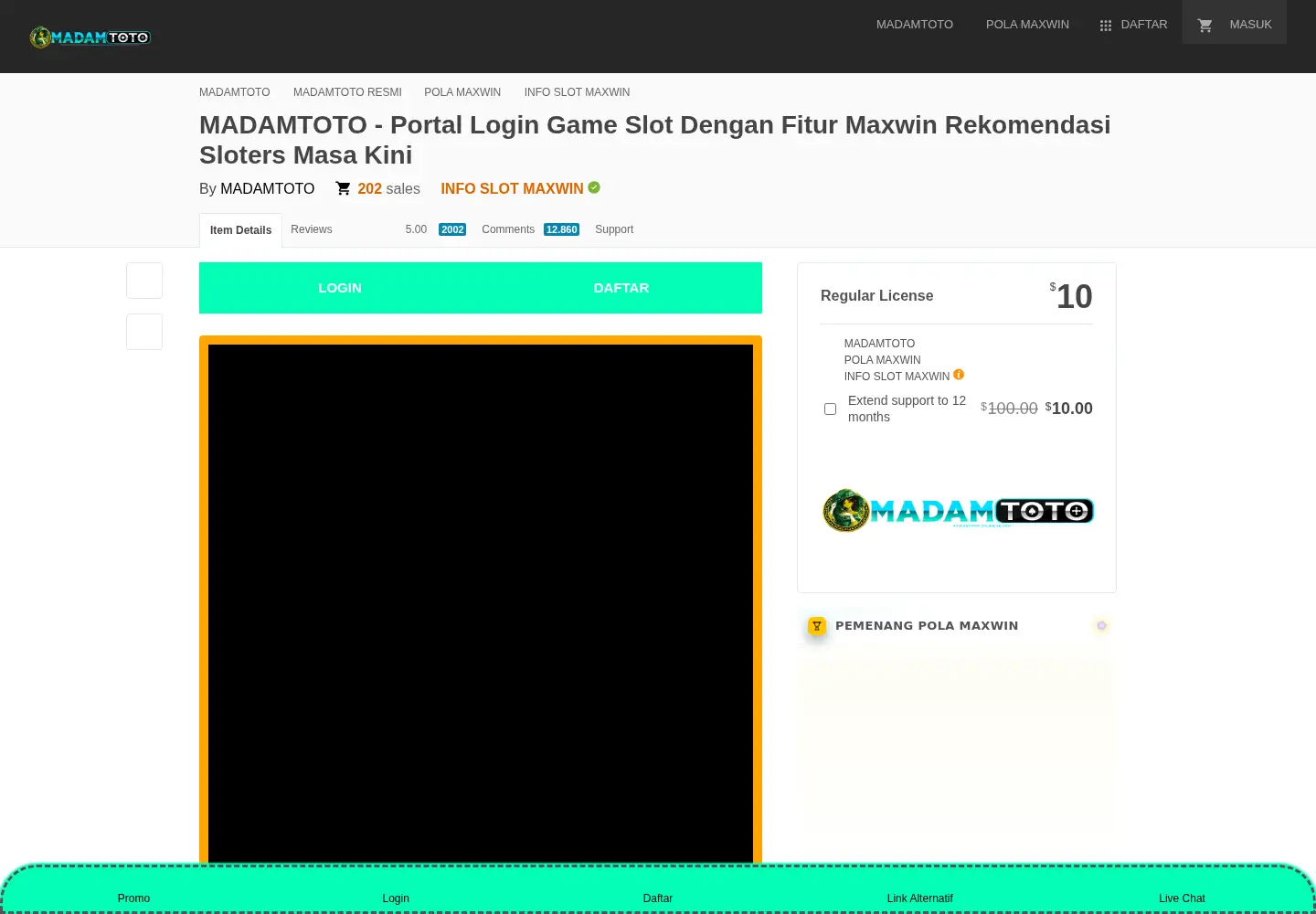Screen dimensions: 1316x914
Task: Click orange info icon beside INFO SLOT MAXWIN
Action: pos(959,375)
